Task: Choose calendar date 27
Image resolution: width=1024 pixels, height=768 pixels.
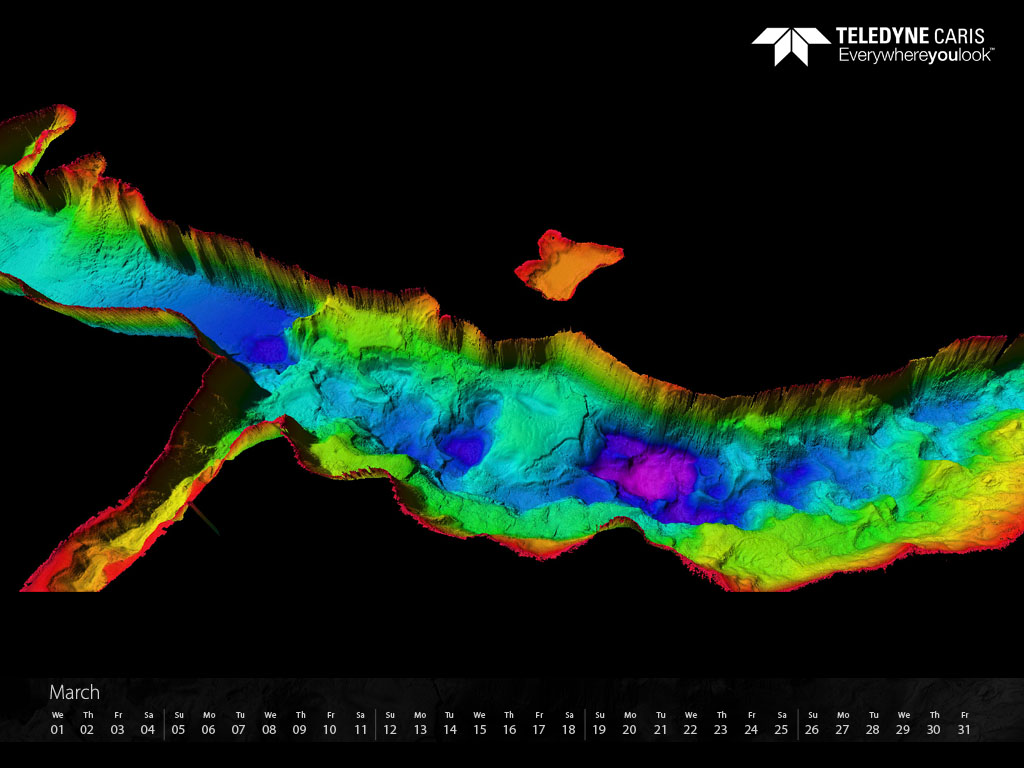Action: pyautogui.click(x=842, y=729)
